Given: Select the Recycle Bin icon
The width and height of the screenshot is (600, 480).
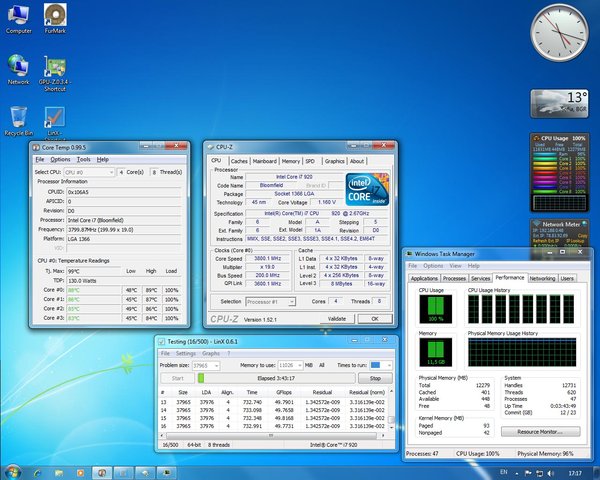Looking at the screenshot, I should point(18,121).
